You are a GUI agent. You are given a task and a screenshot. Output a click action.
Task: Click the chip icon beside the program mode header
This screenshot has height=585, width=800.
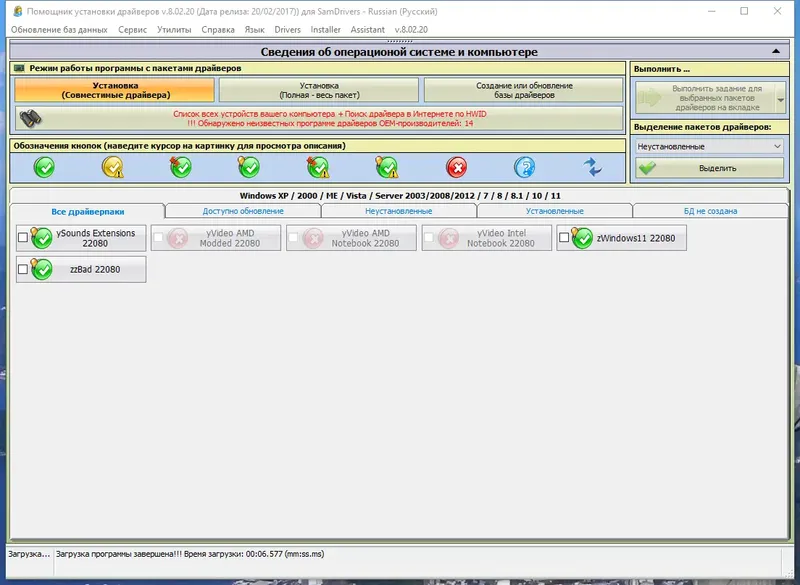pos(19,68)
